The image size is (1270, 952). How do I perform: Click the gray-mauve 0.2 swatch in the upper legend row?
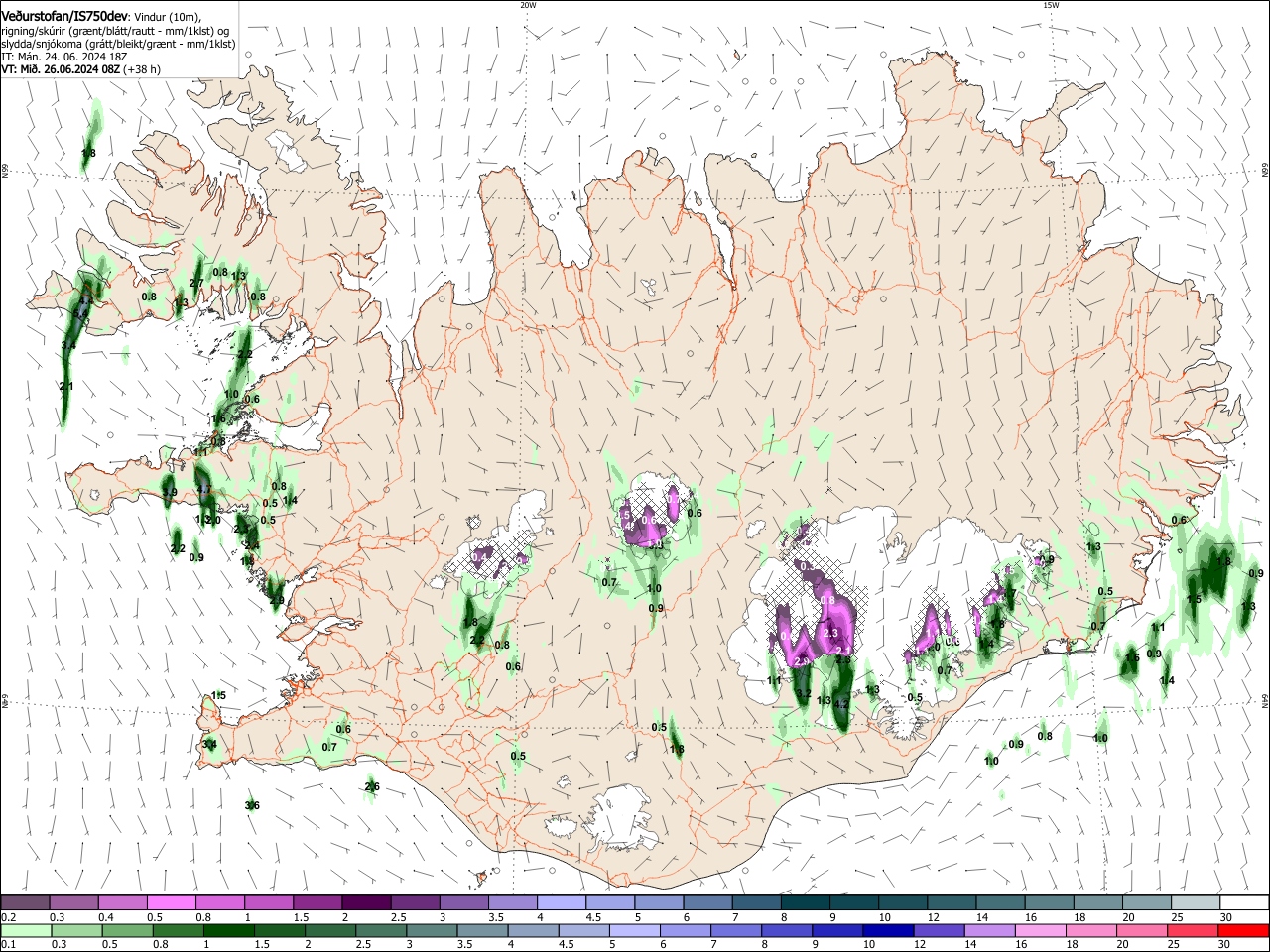pos(25,902)
